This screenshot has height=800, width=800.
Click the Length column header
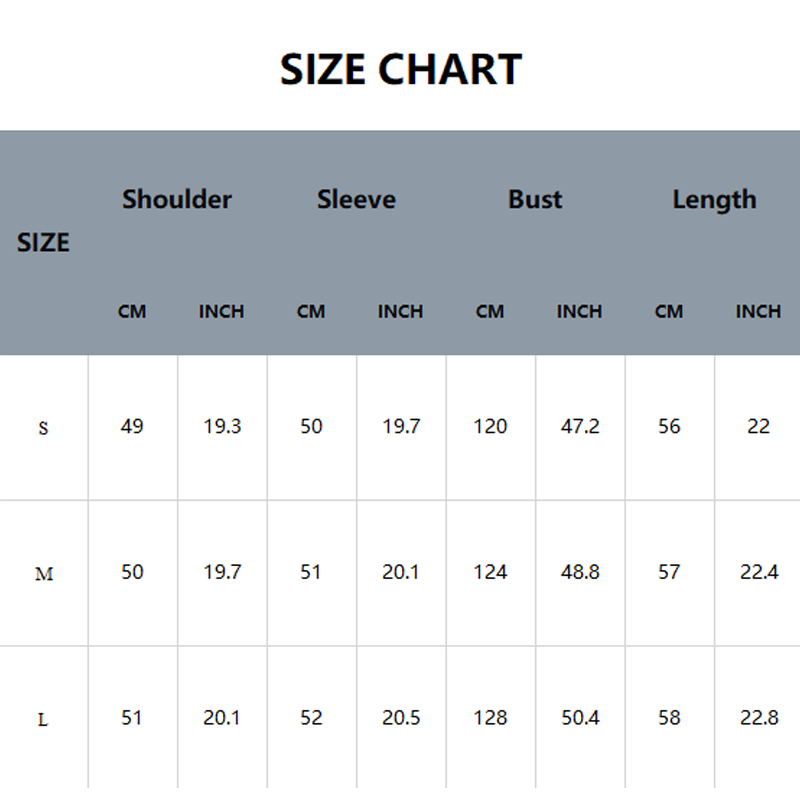pyautogui.click(x=714, y=199)
